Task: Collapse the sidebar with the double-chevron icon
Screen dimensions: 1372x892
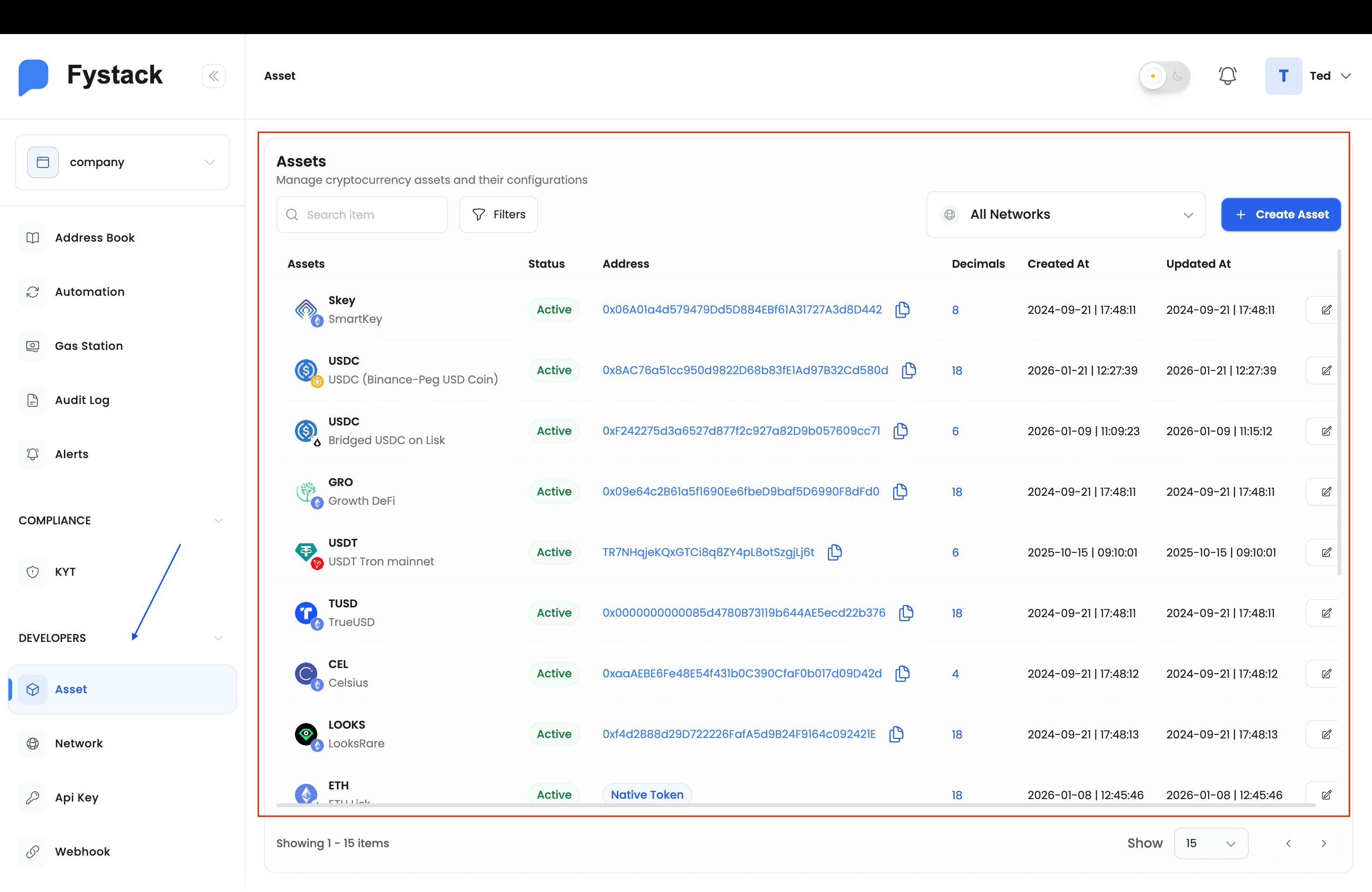Action: click(213, 76)
